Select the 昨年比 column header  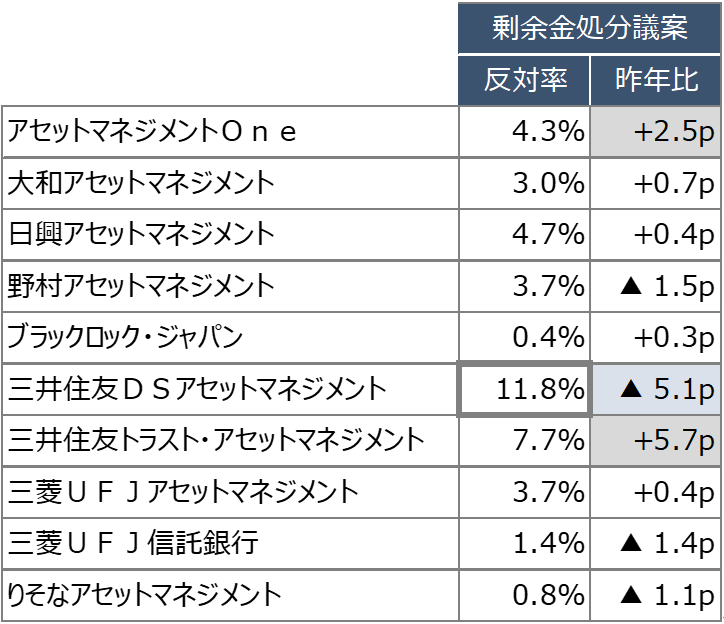pyautogui.click(x=656, y=80)
